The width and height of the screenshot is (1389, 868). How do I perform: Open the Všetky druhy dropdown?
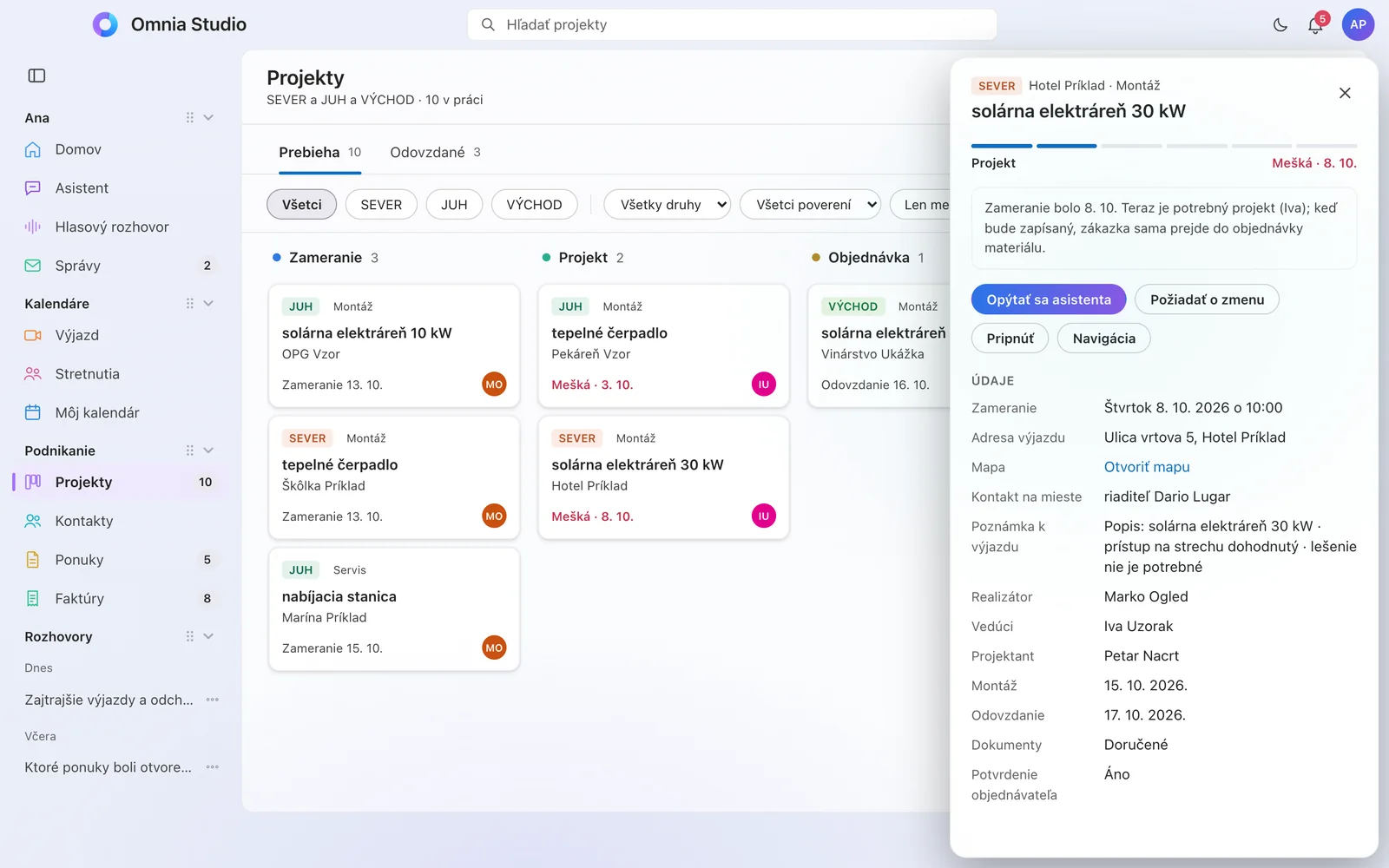coord(667,205)
